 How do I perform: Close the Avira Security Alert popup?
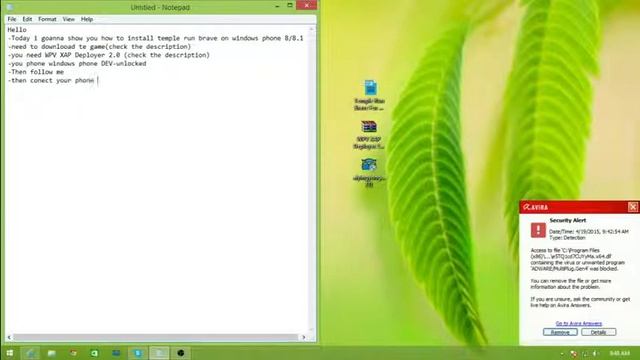coord(633,207)
